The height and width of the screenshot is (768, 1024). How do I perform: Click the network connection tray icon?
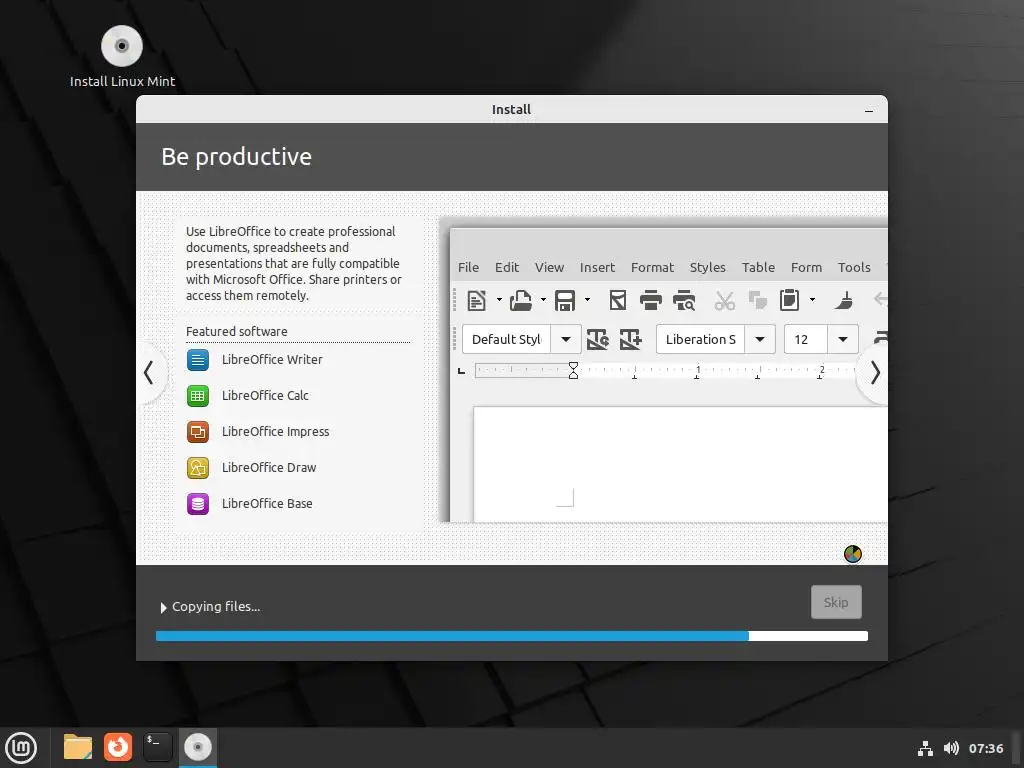(925, 748)
